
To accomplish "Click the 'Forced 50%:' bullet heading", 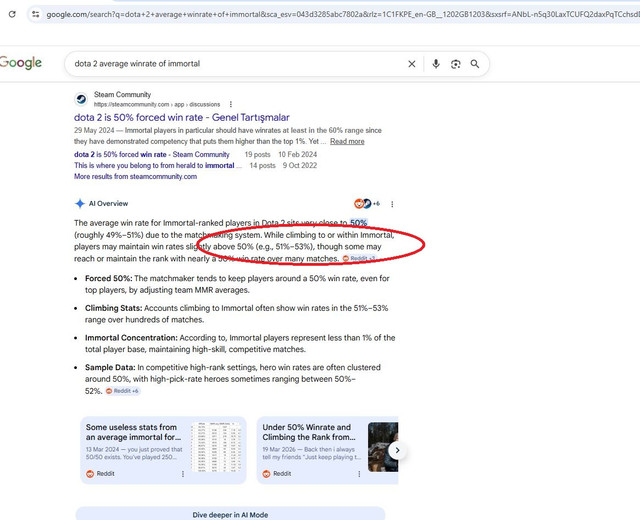I will tap(109, 278).
